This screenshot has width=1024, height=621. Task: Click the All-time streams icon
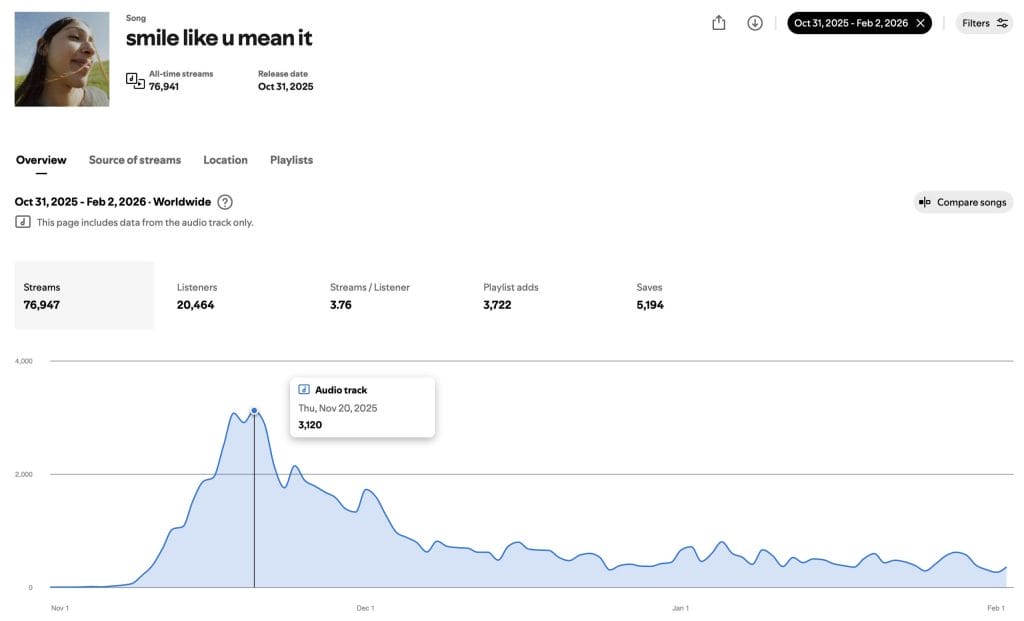click(135, 80)
